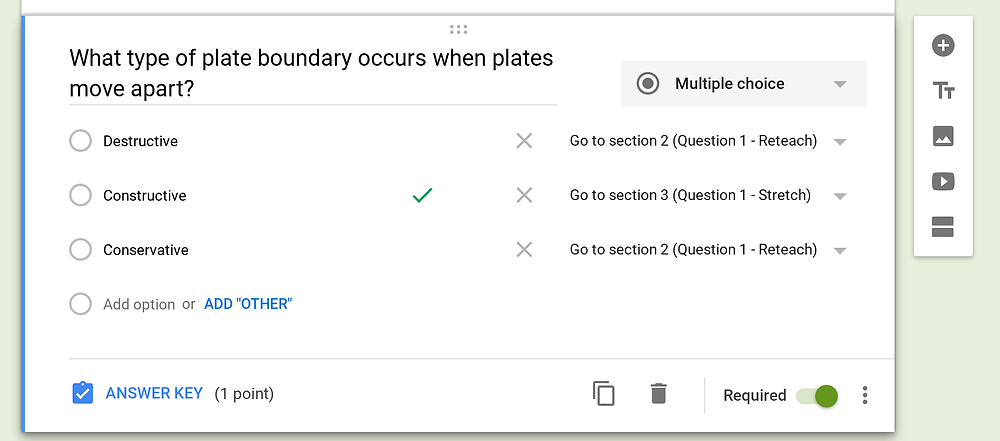The image size is (1000, 441).
Task: Delete the question with trash icon
Action: (x=658, y=394)
